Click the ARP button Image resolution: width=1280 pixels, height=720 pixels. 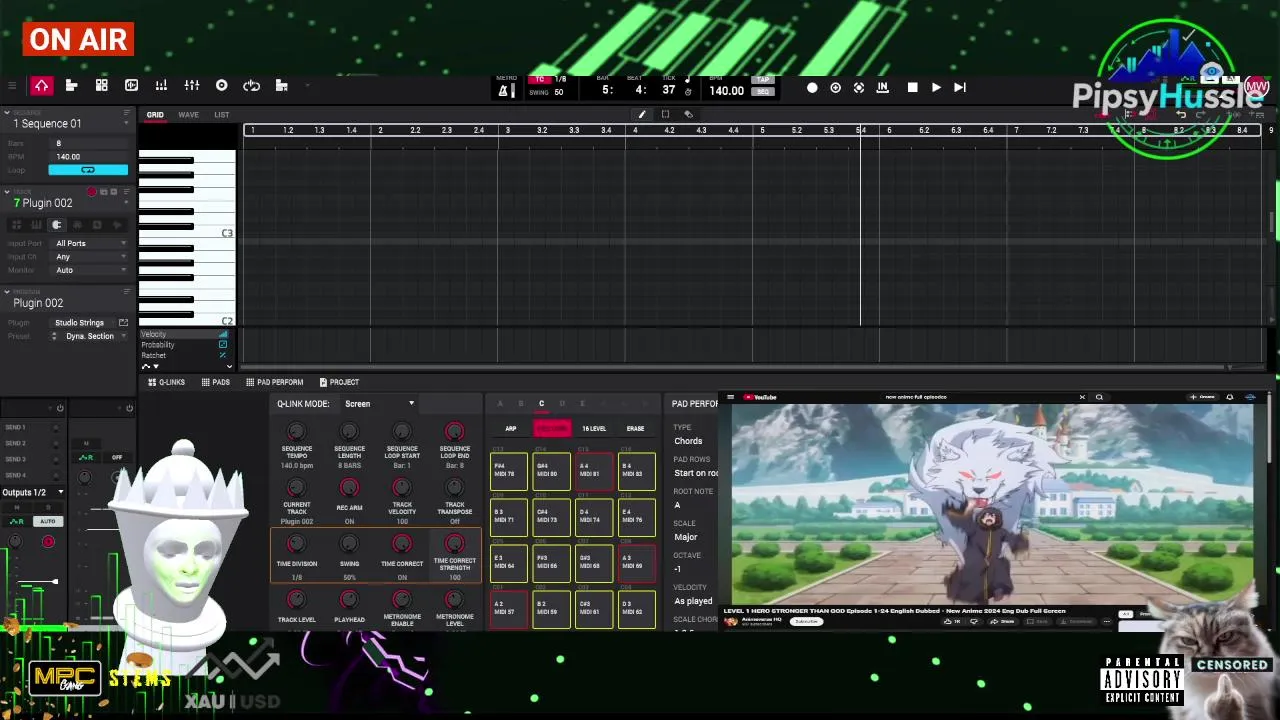[510, 429]
